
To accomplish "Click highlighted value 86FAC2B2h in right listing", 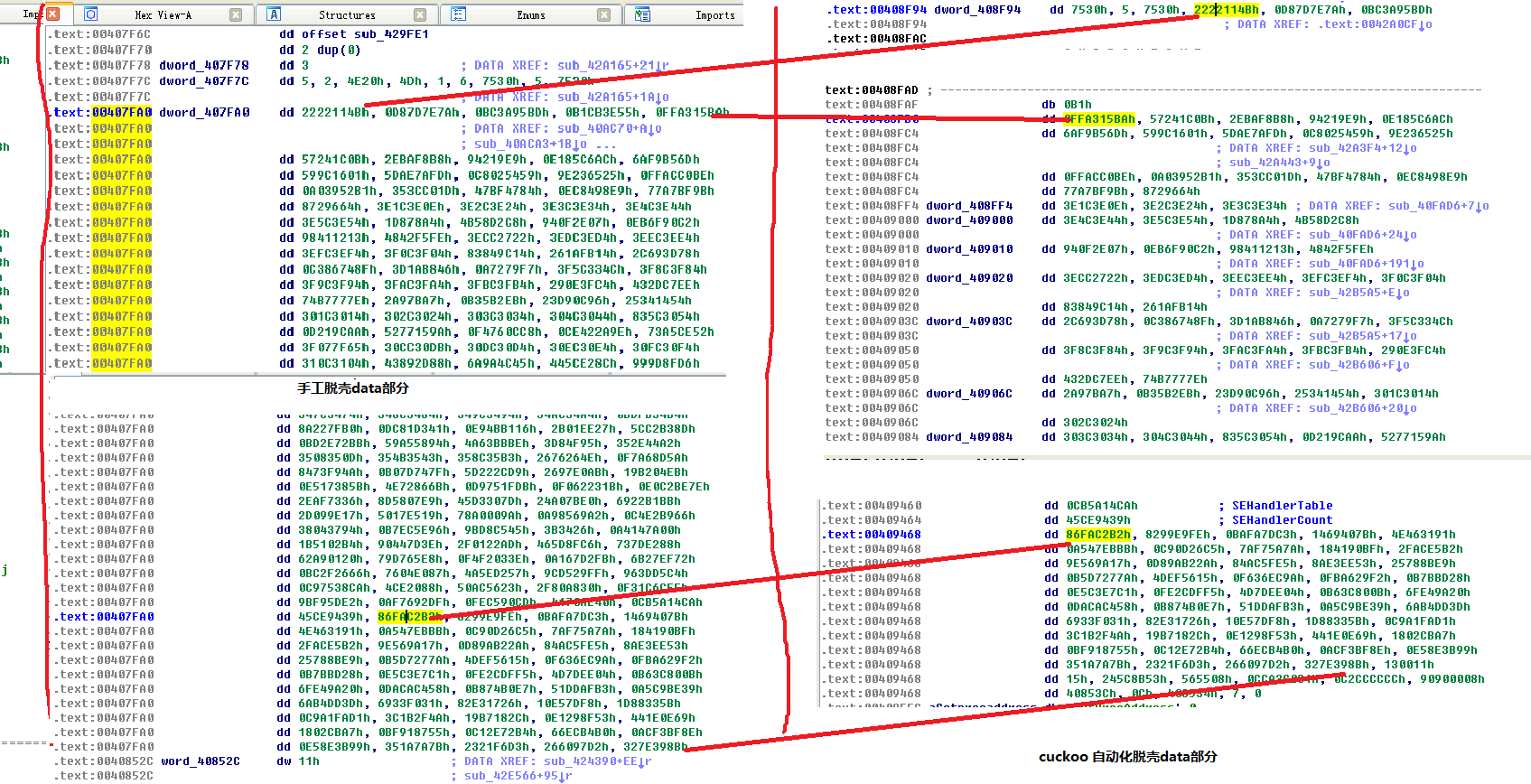I will [1098, 535].
